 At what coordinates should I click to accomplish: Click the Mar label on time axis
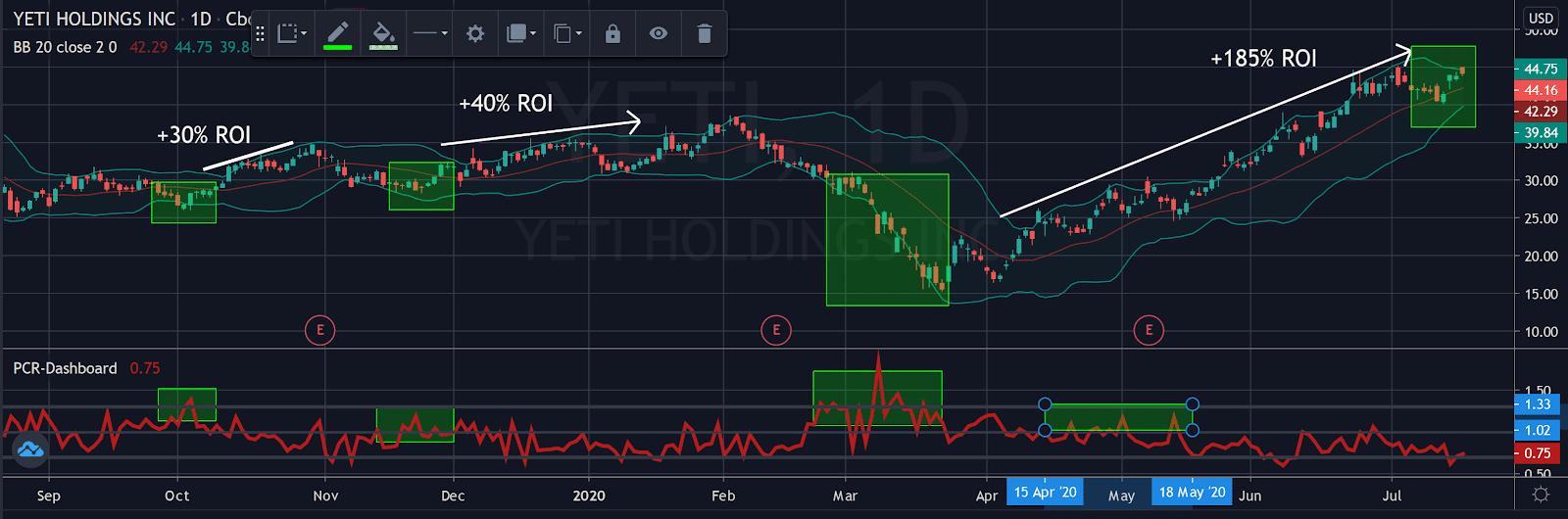click(845, 495)
